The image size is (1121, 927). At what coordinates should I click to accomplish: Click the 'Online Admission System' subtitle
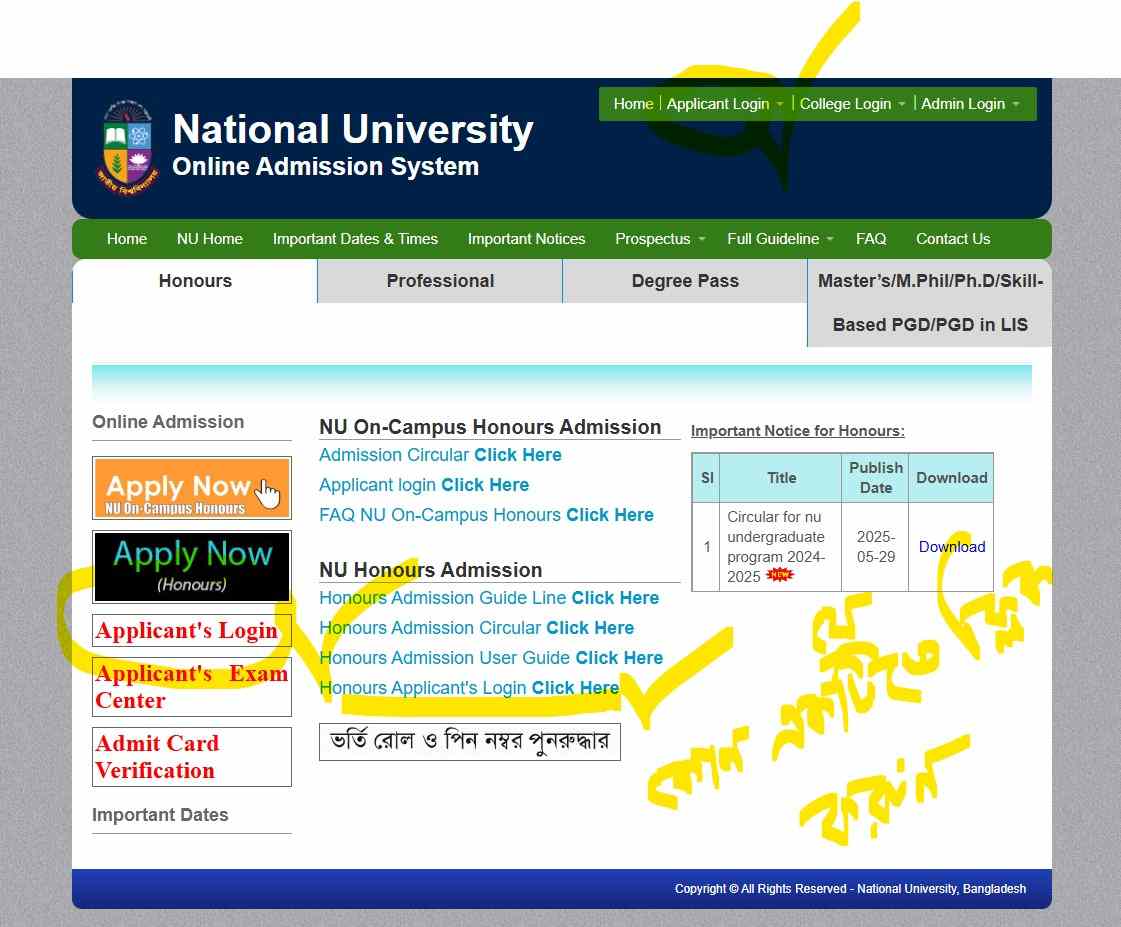pyautogui.click(x=325, y=167)
